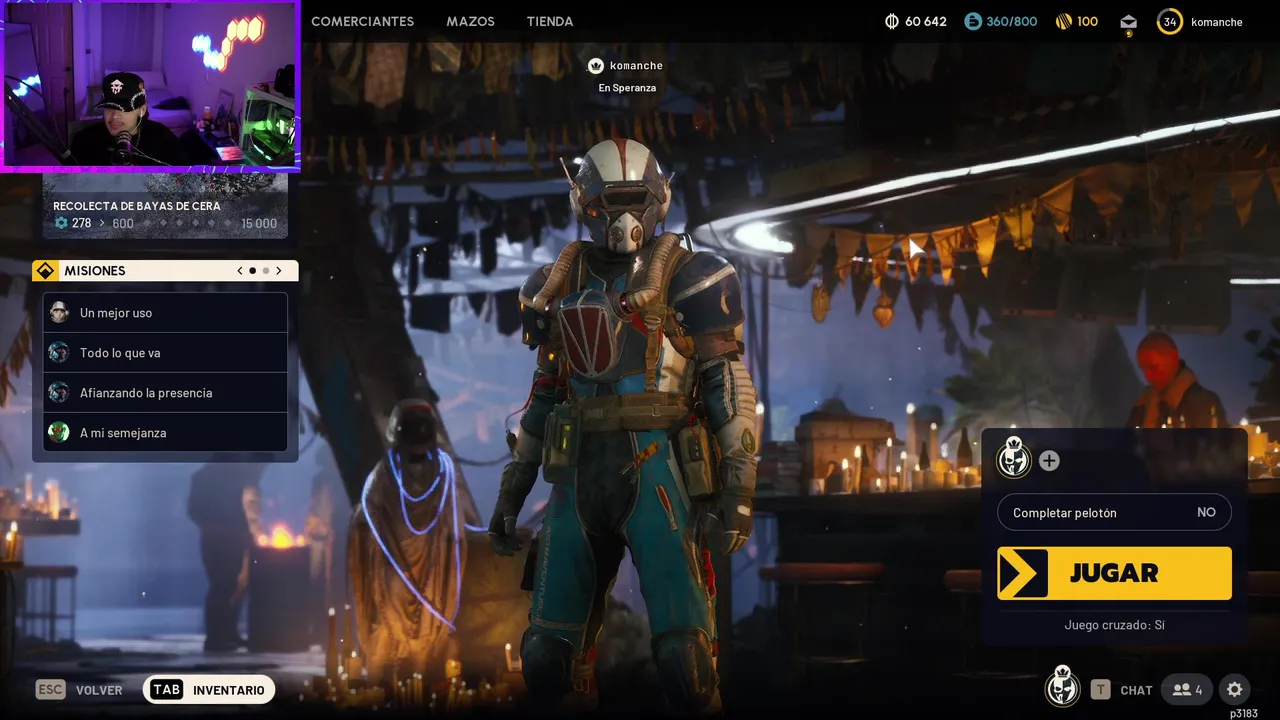Go back with ESC VOLVER button
The image size is (1280, 720).
coord(79,690)
